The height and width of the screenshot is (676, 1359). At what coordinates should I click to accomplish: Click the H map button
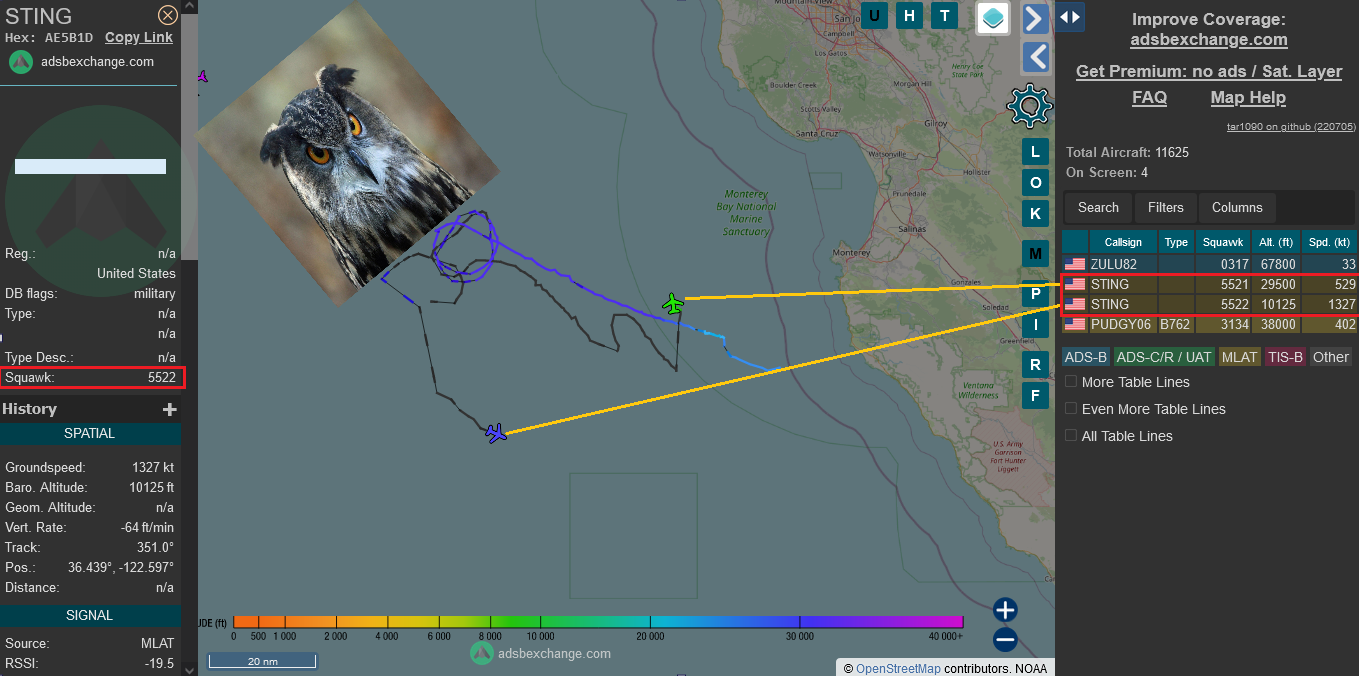[910, 15]
